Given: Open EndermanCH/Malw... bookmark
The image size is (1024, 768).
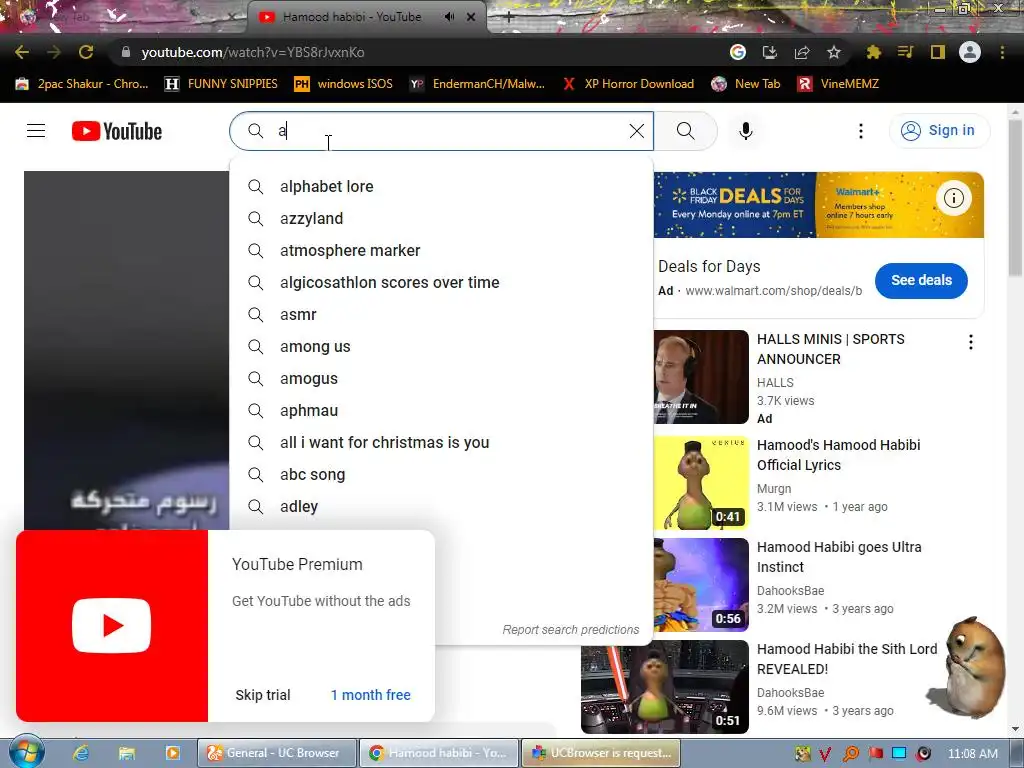Looking at the screenshot, I should pos(477,84).
